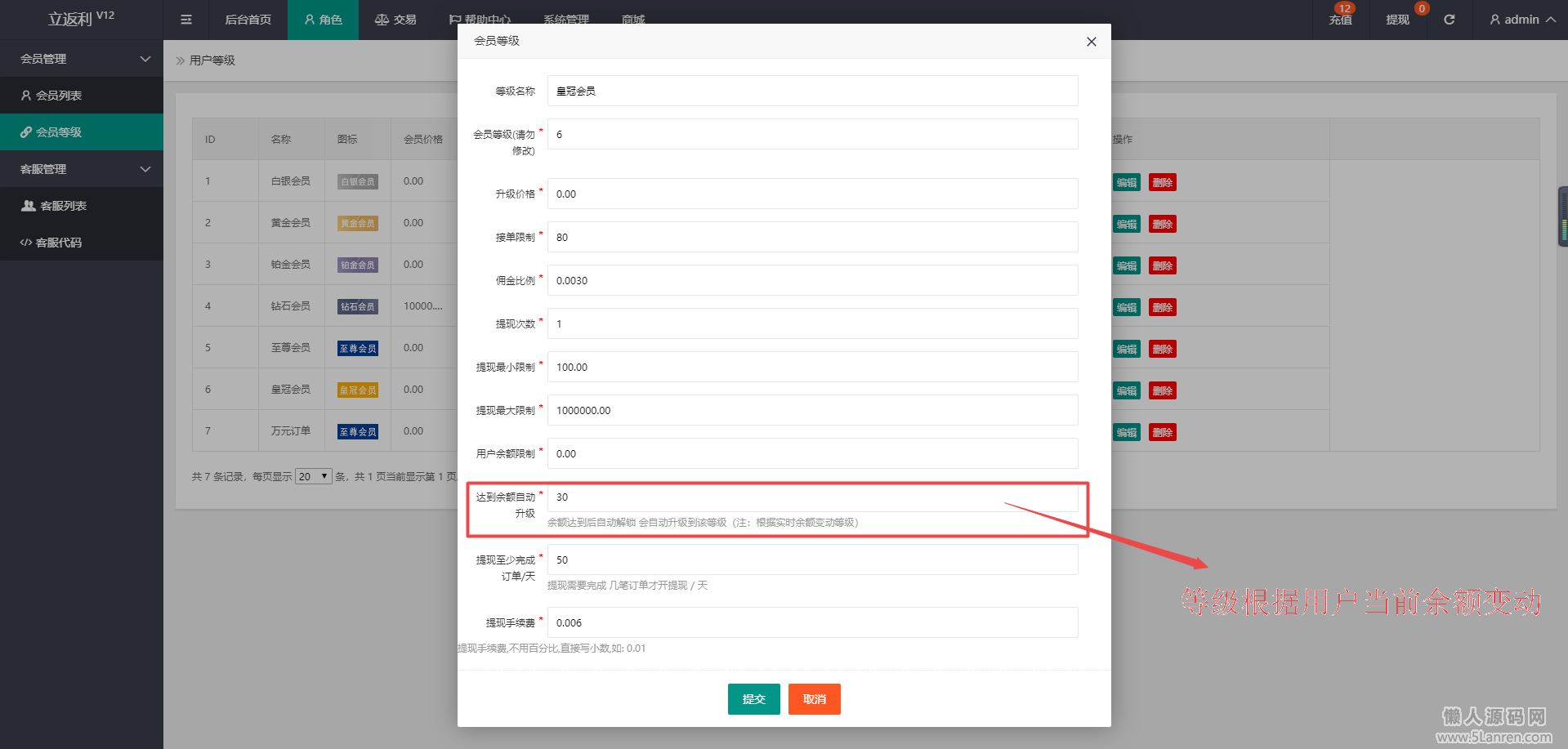Go to 后台首页 tab
The width and height of the screenshot is (1568, 749).
click(248, 20)
